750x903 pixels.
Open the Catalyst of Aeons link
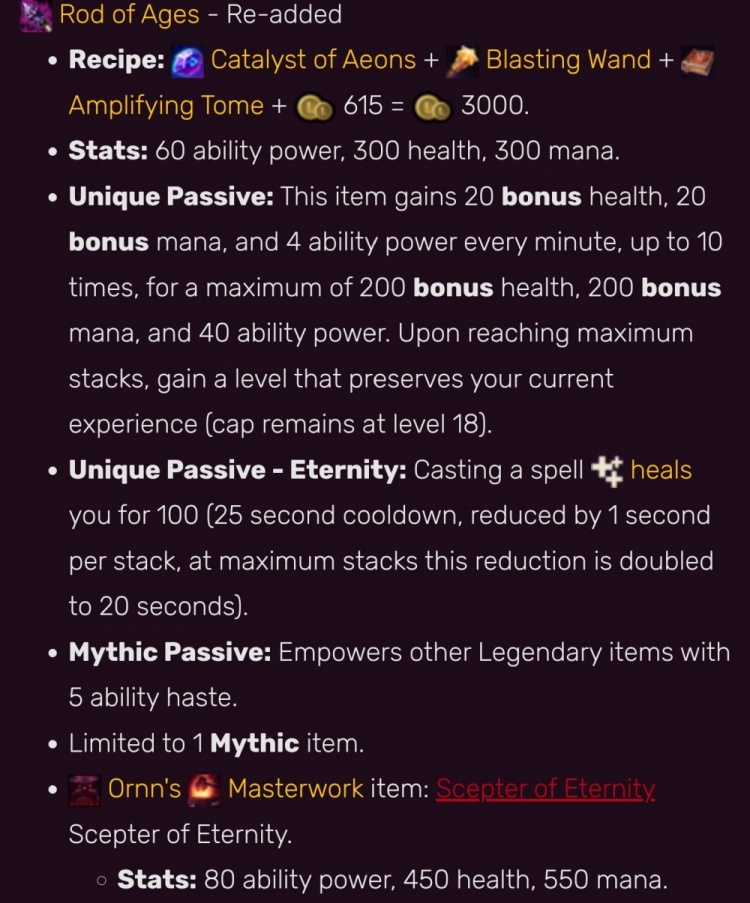pos(313,60)
